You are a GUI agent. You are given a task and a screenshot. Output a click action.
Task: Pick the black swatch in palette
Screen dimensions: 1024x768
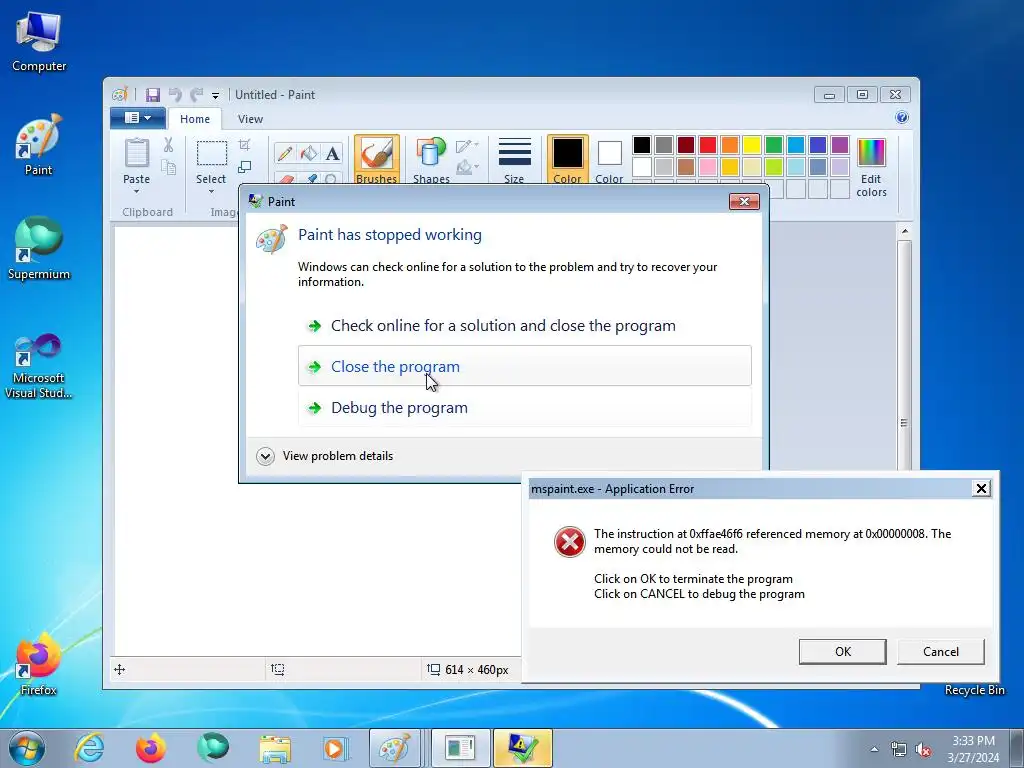click(x=642, y=145)
